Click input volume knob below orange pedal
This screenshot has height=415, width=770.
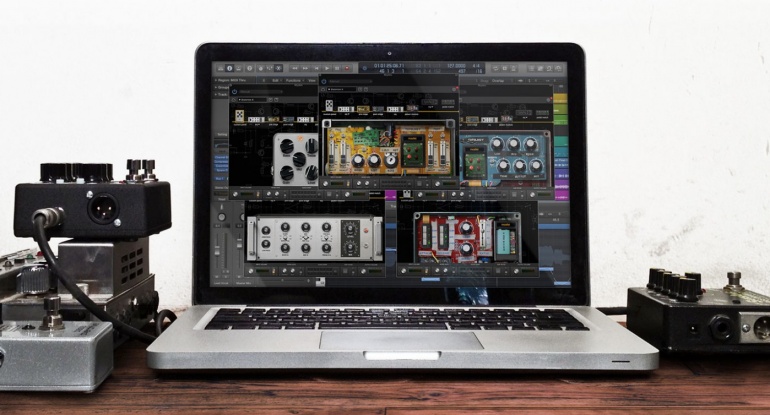325,184
